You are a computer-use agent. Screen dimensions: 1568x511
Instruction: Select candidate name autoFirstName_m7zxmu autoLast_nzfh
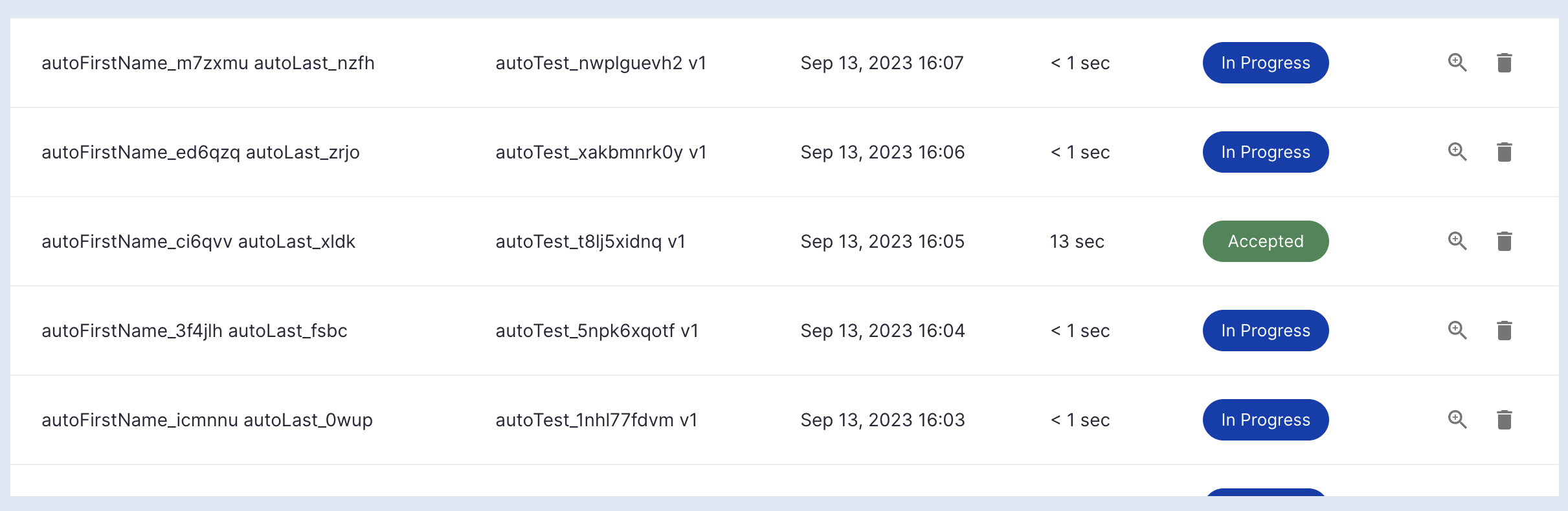point(208,63)
